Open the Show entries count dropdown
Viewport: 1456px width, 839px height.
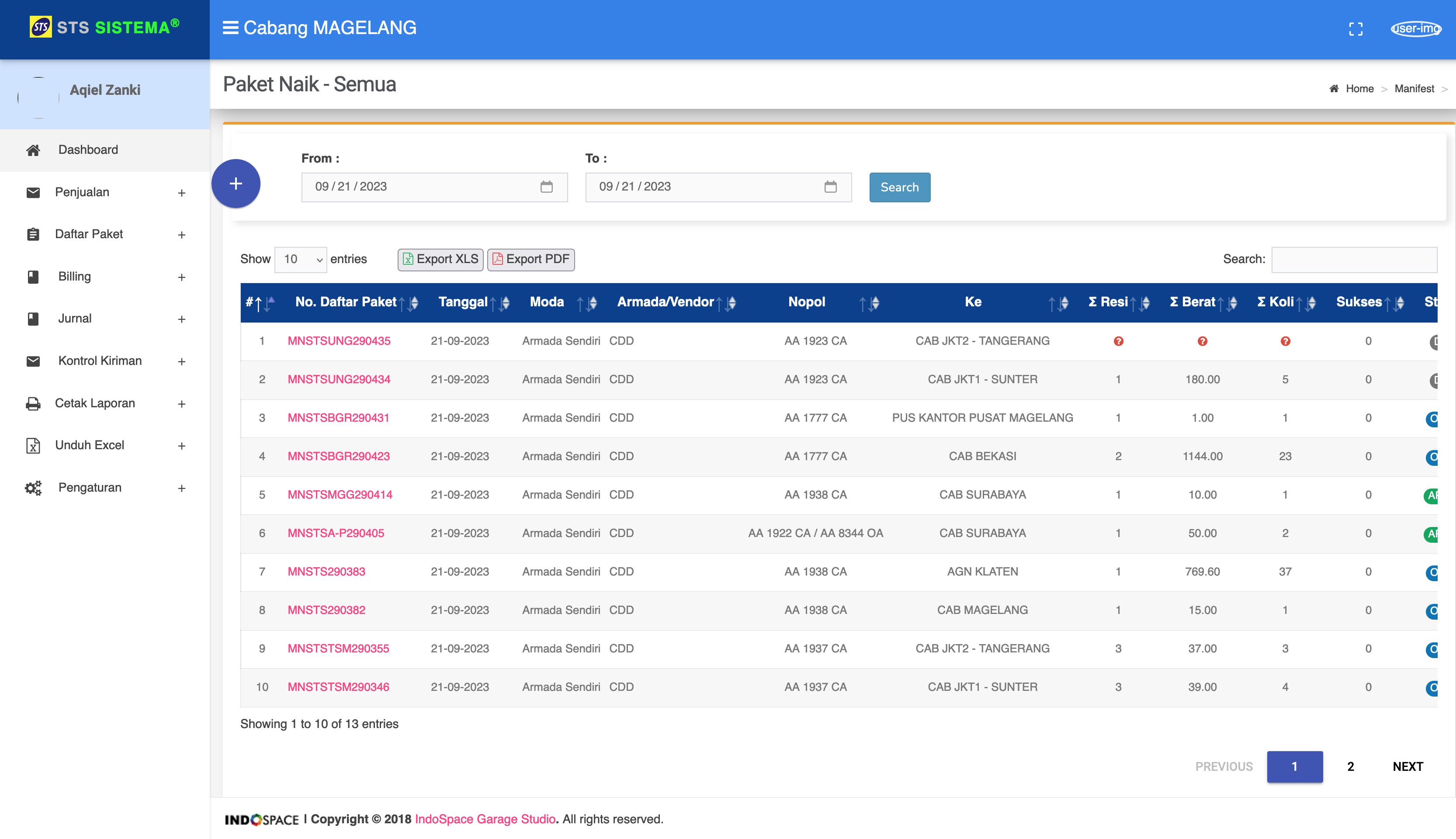click(x=301, y=259)
